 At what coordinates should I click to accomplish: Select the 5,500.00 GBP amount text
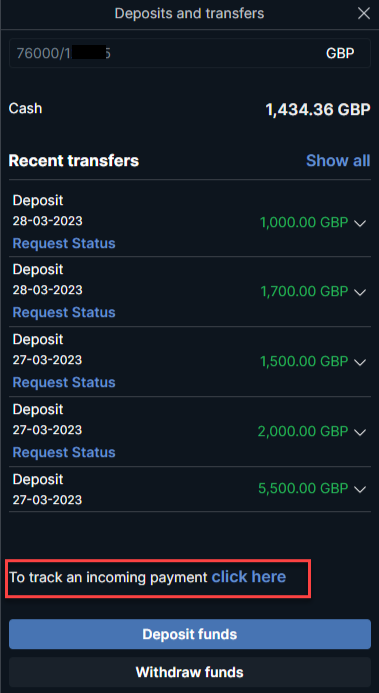click(x=303, y=489)
